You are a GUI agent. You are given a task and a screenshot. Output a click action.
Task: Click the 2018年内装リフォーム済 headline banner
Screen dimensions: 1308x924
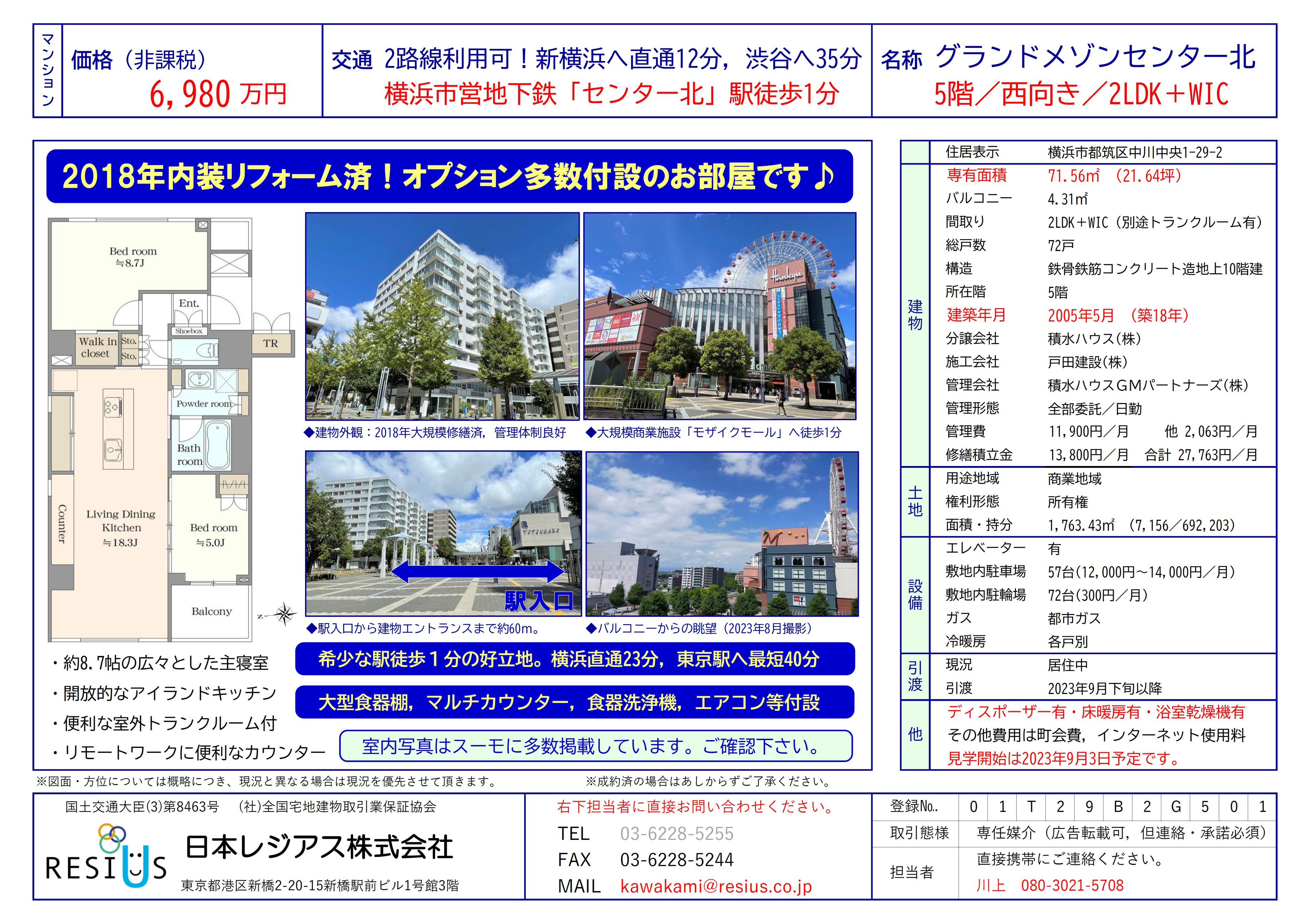click(x=449, y=176)
